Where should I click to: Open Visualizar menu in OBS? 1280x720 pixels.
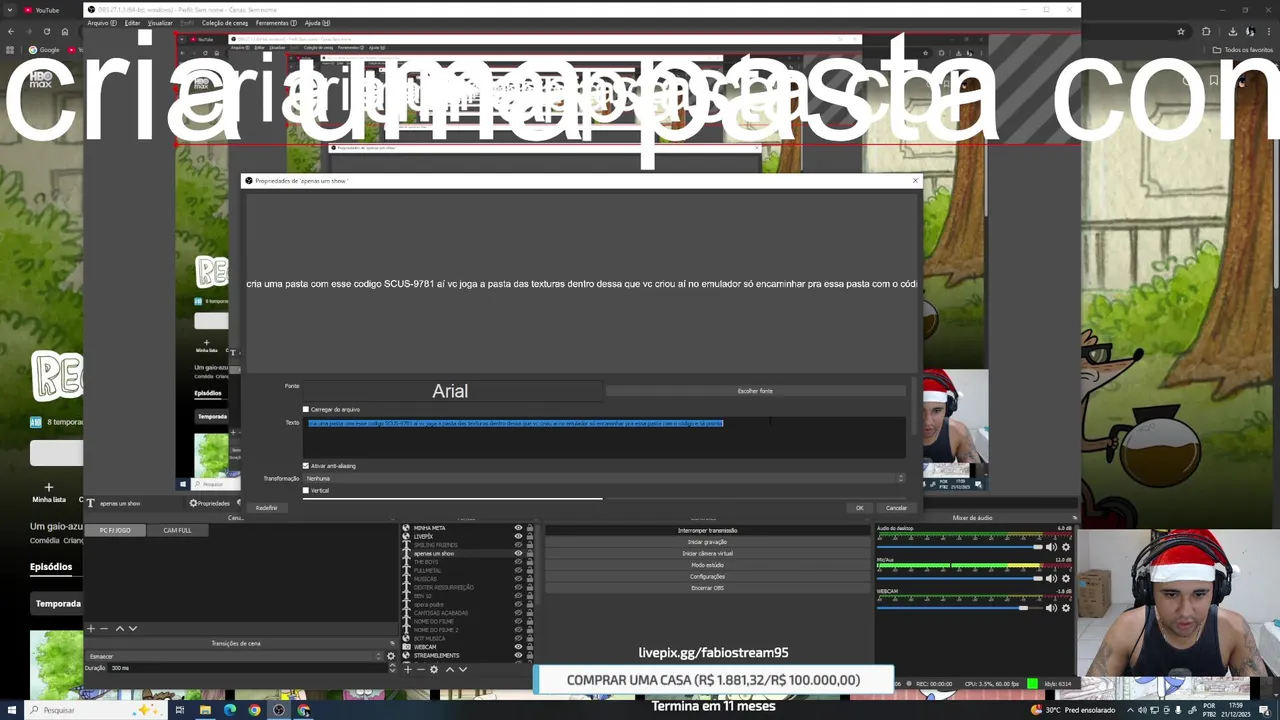tap(160, 23)
